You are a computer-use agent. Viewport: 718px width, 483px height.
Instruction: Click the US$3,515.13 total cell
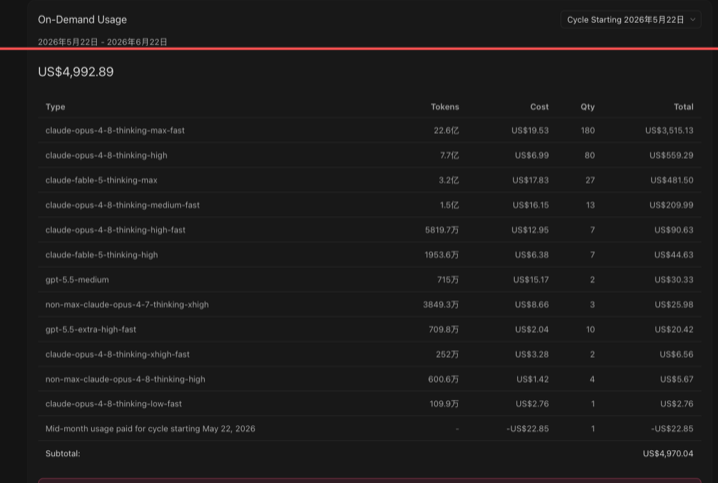669,130
